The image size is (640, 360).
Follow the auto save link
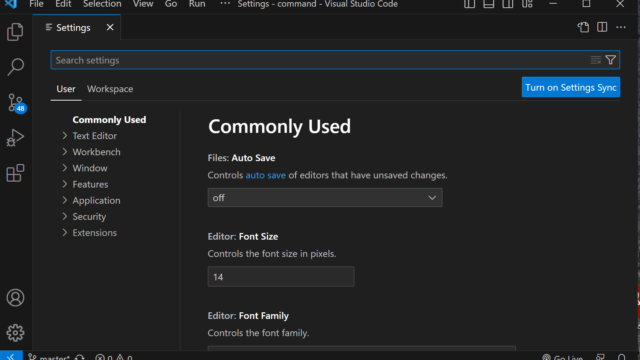tap(265, 175)
